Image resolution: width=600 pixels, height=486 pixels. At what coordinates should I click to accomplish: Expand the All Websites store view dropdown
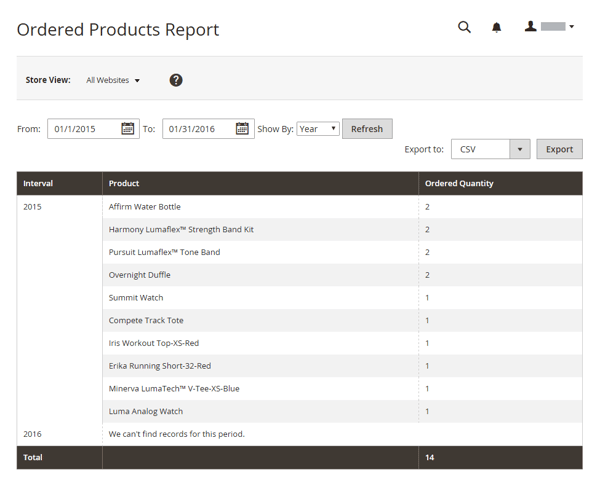pos(113,80)
